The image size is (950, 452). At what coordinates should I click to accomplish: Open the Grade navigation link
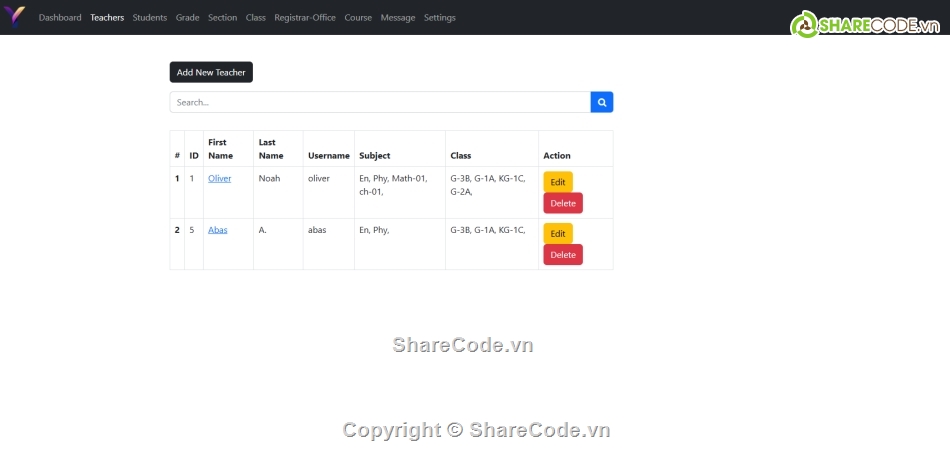pos(187,18)
